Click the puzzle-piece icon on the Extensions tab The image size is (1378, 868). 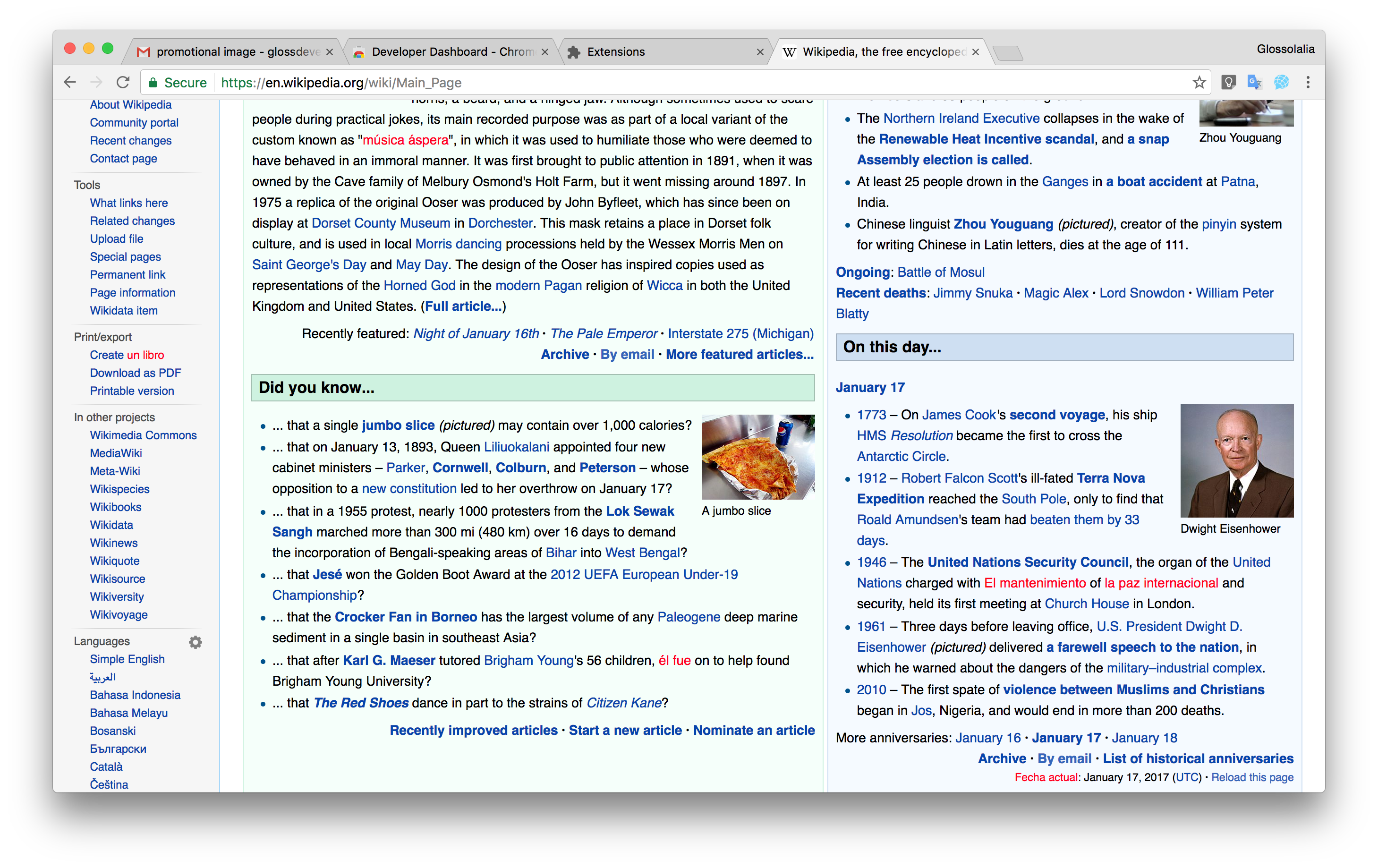click(573, 52)
